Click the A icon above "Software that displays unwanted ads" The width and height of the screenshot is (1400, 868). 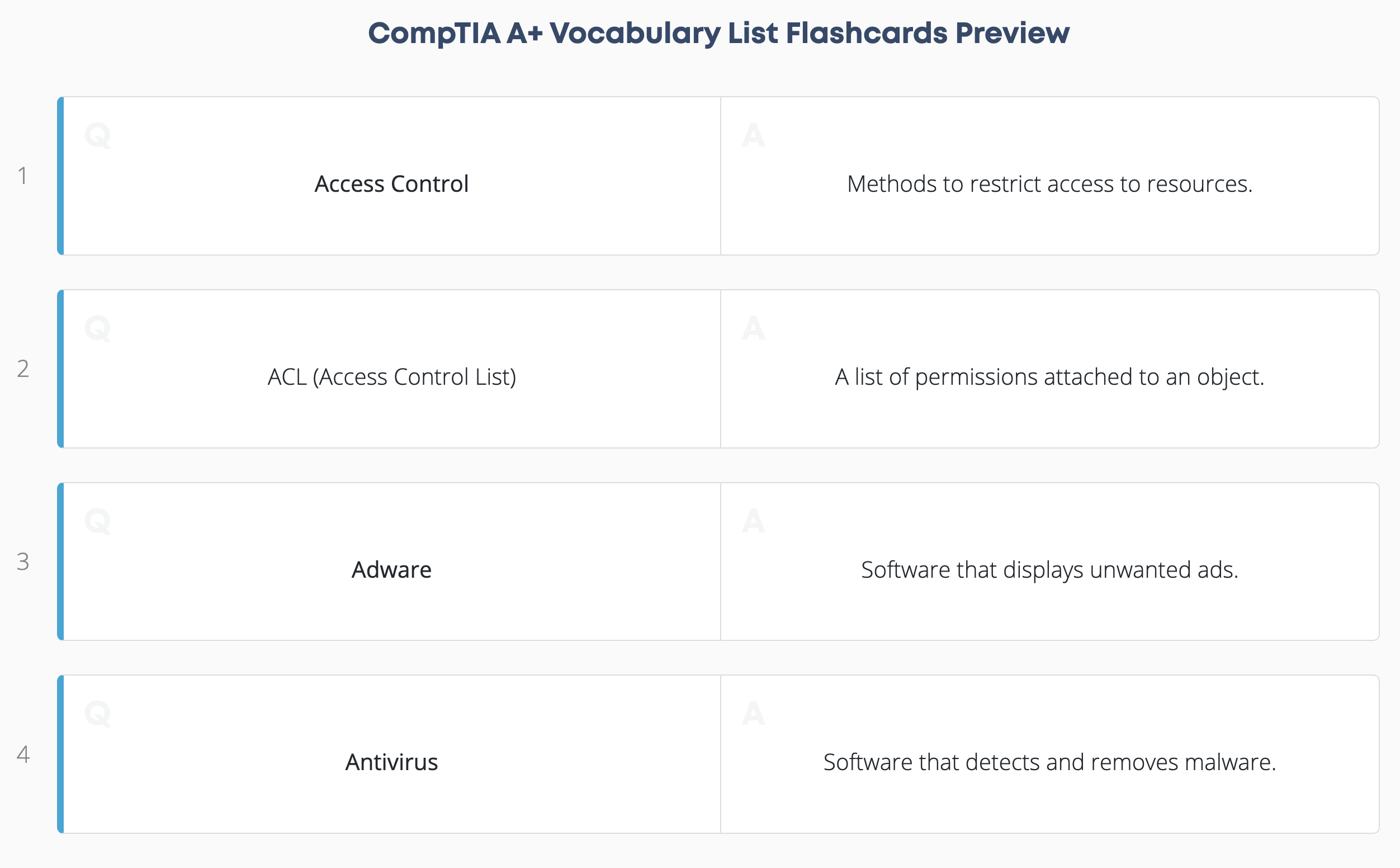tap(753, 521)
